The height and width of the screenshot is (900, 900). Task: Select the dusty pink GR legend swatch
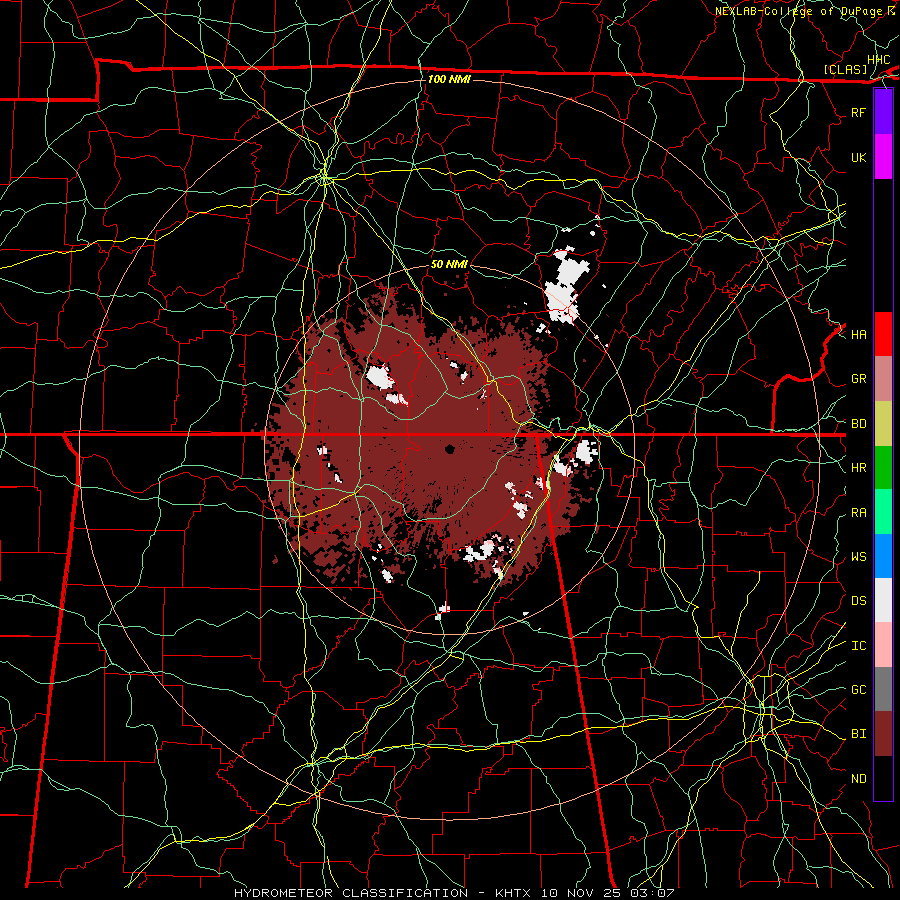pyautogui.click(x=883, y=379)
